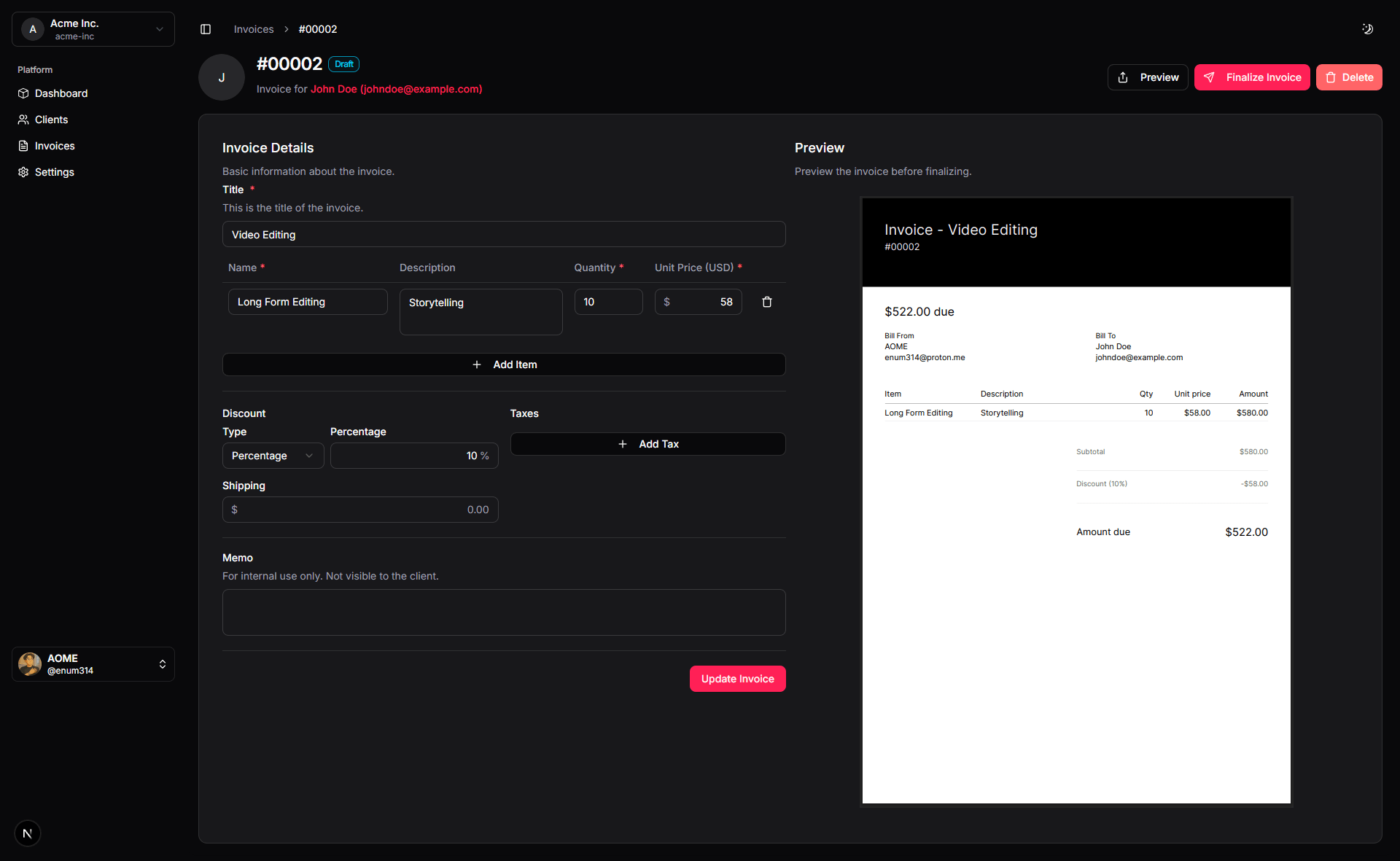Image resolution: width=1400 pixels, height=861 pixels.
Task: Click the Settings gear icon
Action: (x=23, y=172)
